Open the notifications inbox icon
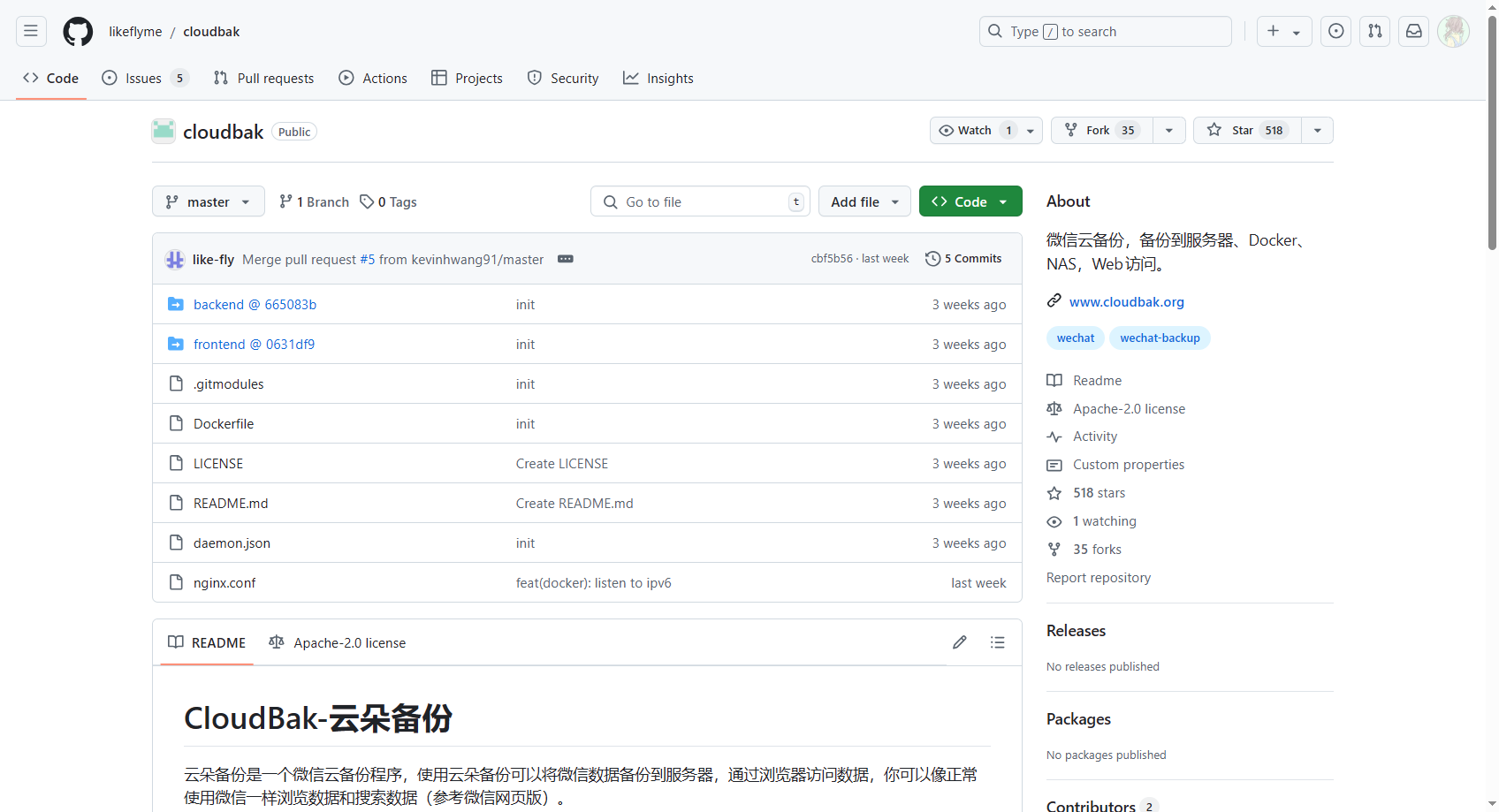 click(1414, 31)
